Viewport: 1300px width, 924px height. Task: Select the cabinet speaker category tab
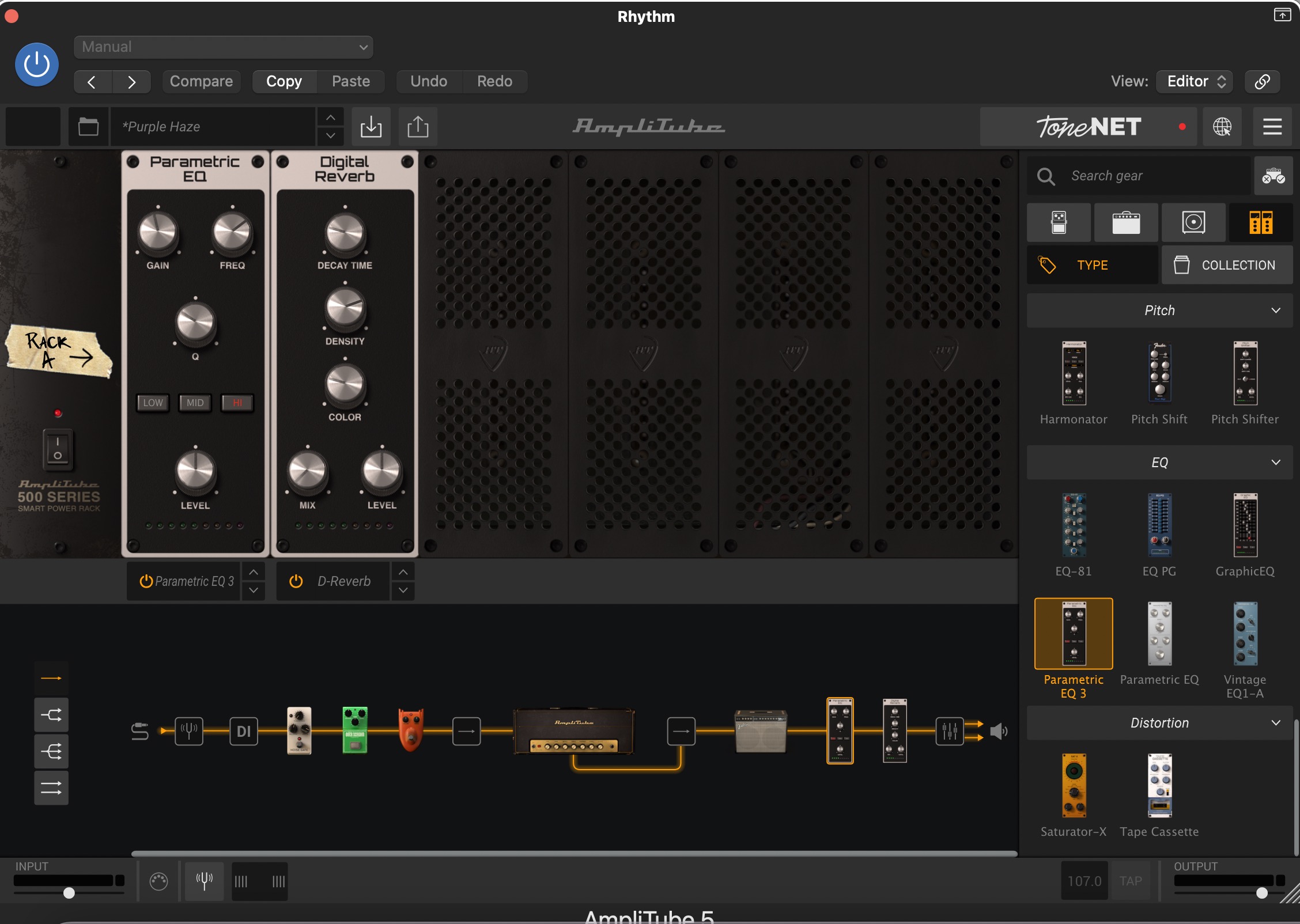pos(1193,222)
